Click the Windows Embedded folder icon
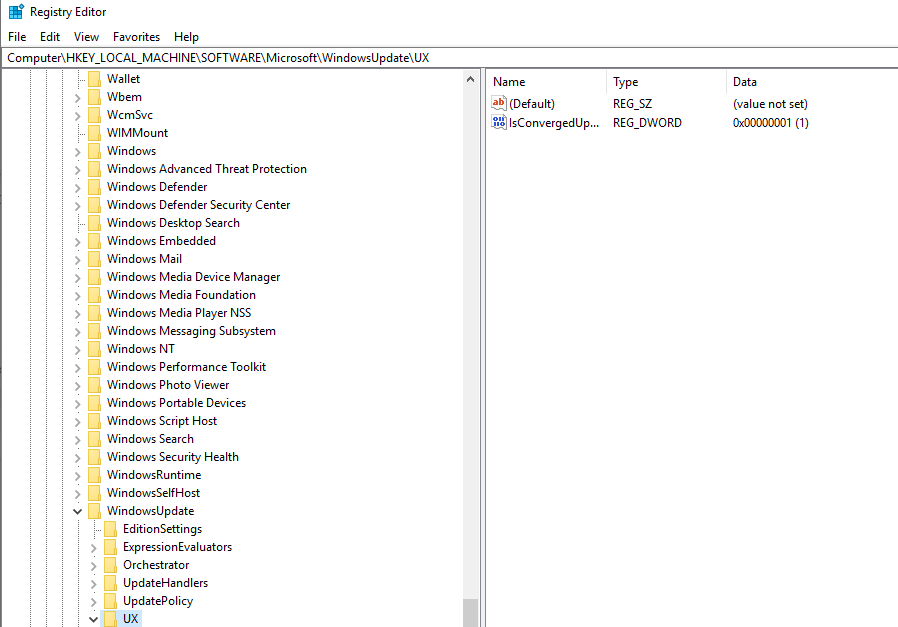Viewport: 898px width, 627px height. click(x=94, y=240)
